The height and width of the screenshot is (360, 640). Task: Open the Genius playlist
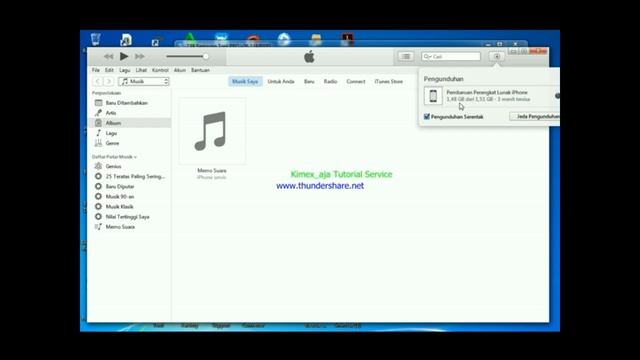coord(129,166)
